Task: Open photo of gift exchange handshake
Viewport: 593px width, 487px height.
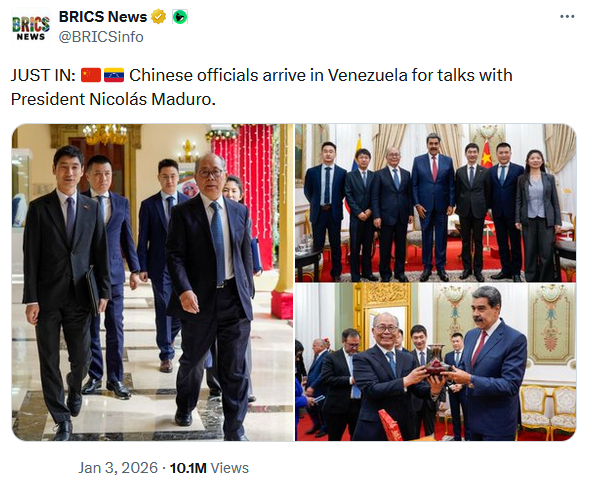Action: (436, 362)
